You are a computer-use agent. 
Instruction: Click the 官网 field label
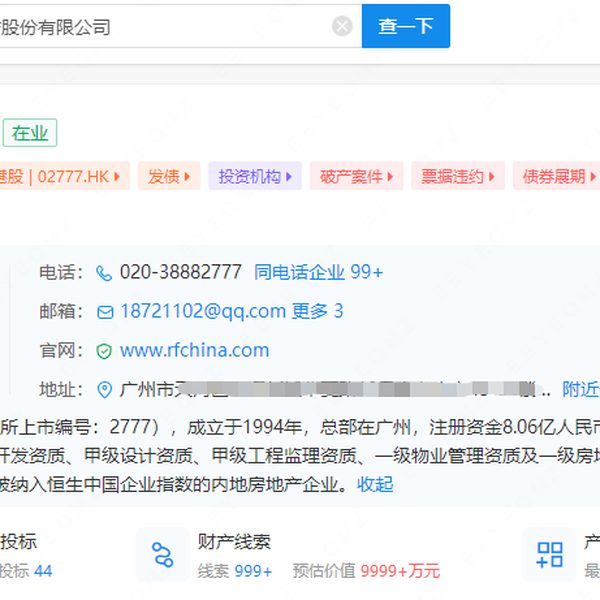61,350
